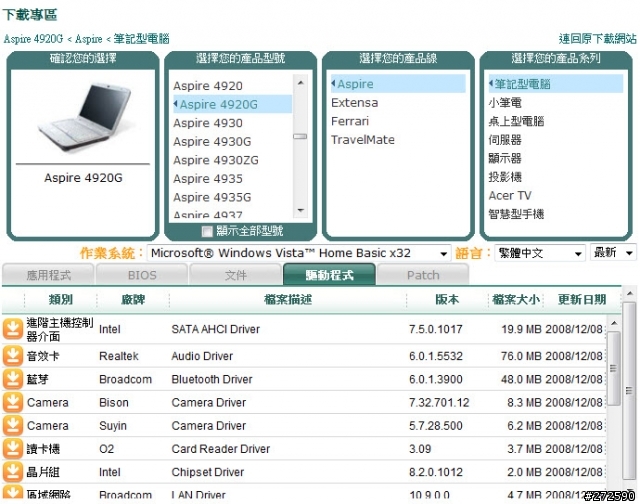Select Aspire 4920 in model list
This screenshot has height=504, width=640.
click(x=208, y=86)
